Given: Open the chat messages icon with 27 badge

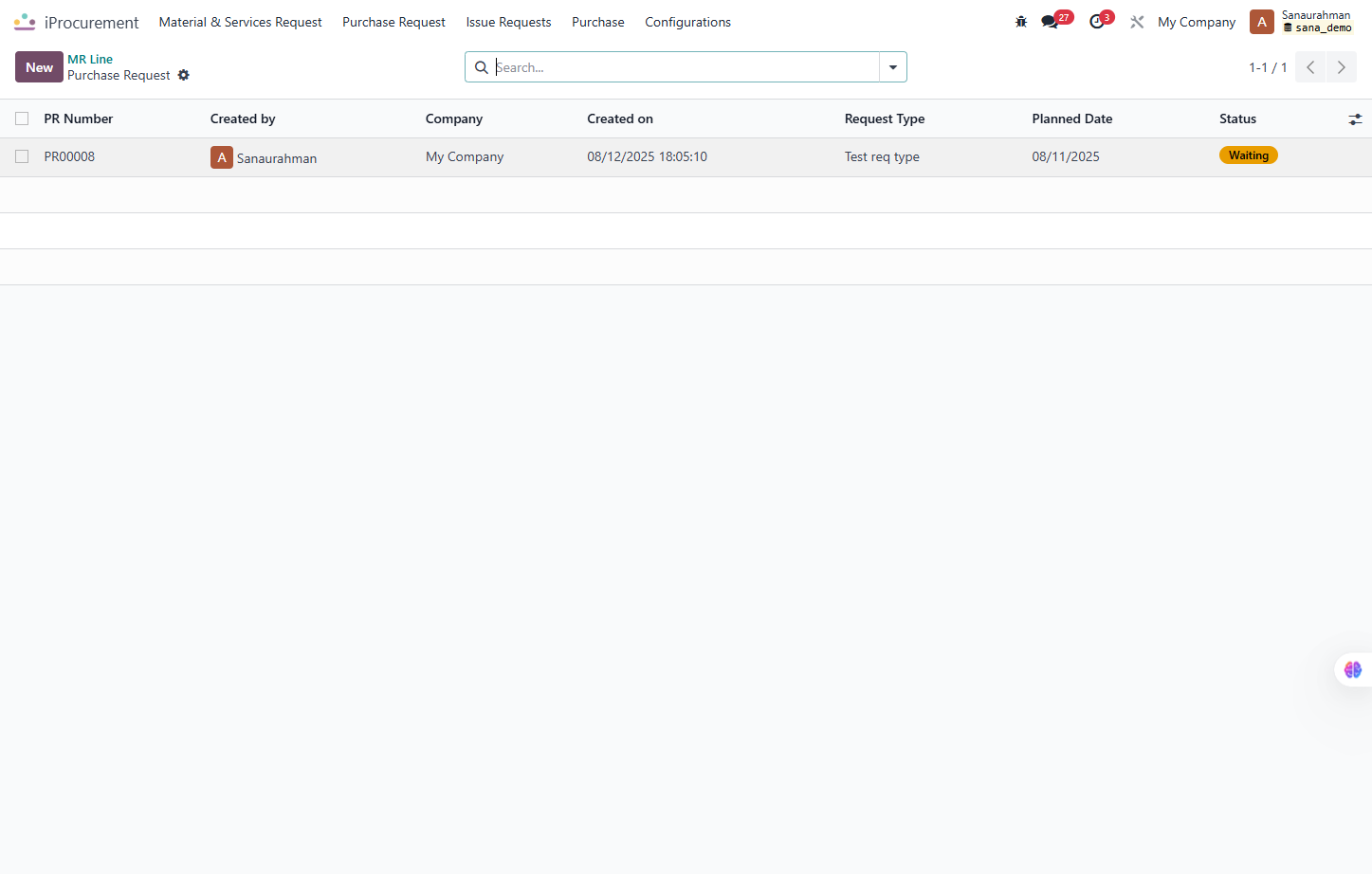Looking at the screenshot, I should click(1050, 22).
